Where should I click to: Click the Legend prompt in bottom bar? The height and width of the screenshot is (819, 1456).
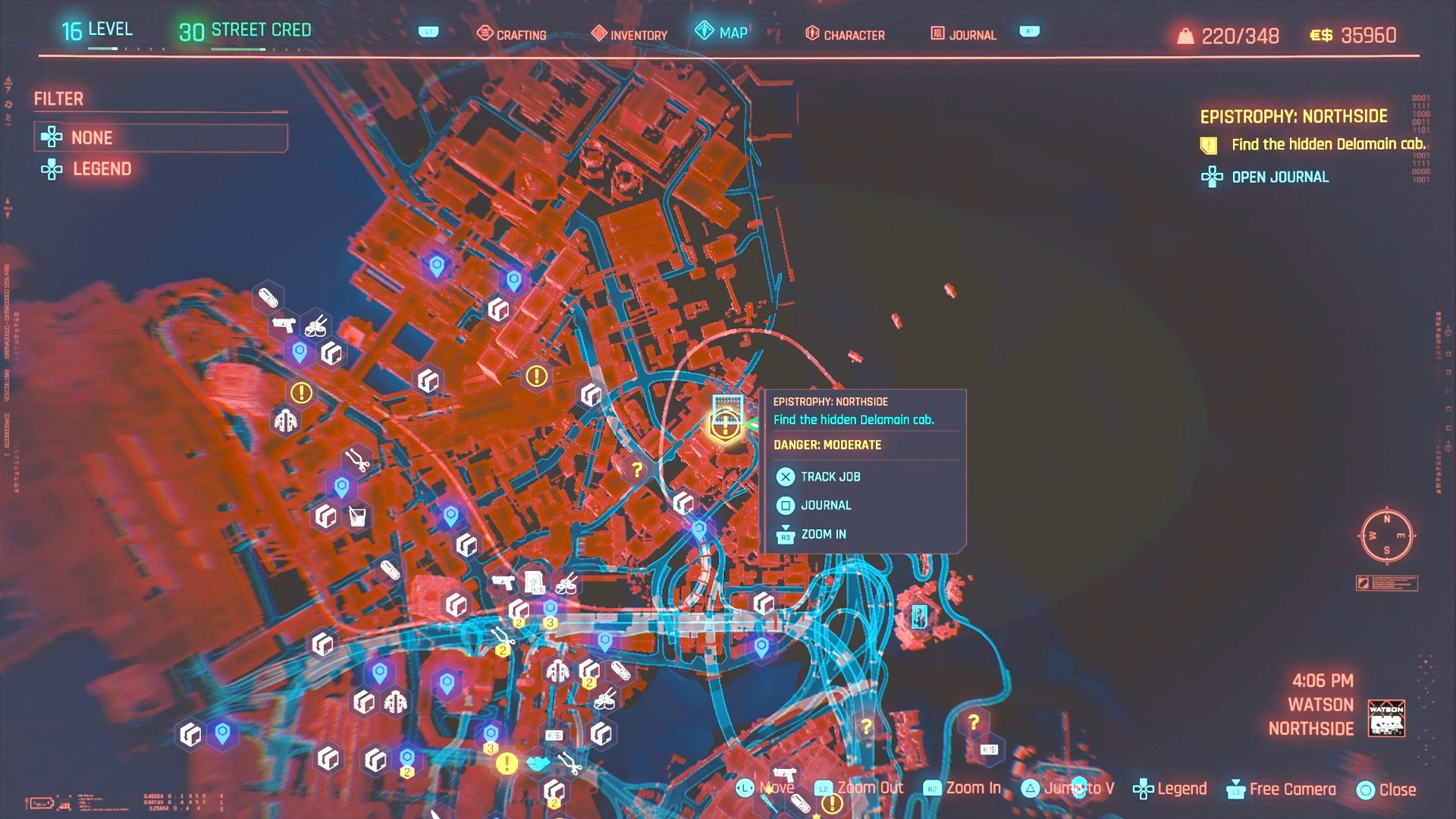pos(1169,789)
